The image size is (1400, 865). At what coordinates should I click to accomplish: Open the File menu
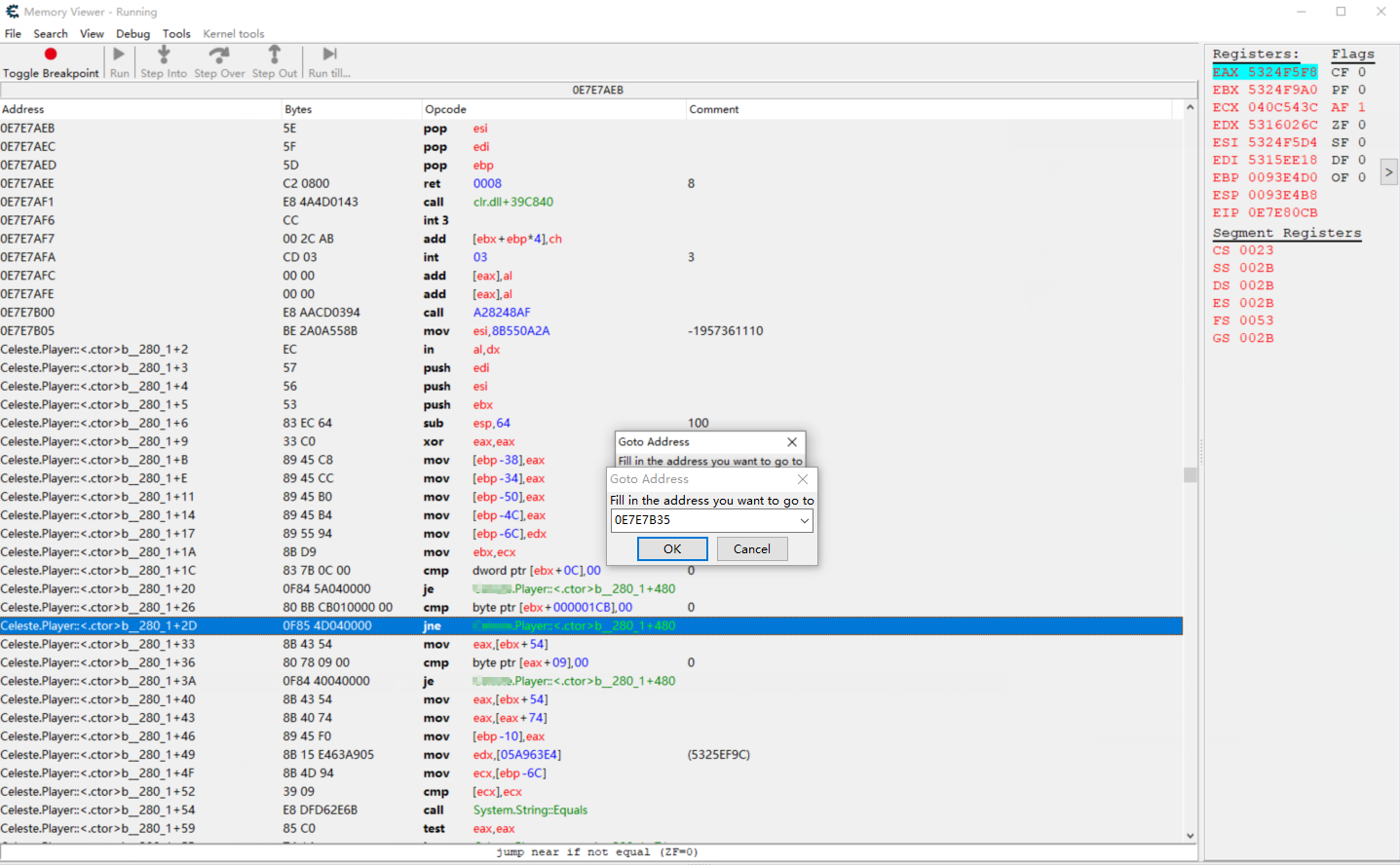(13, 34)
